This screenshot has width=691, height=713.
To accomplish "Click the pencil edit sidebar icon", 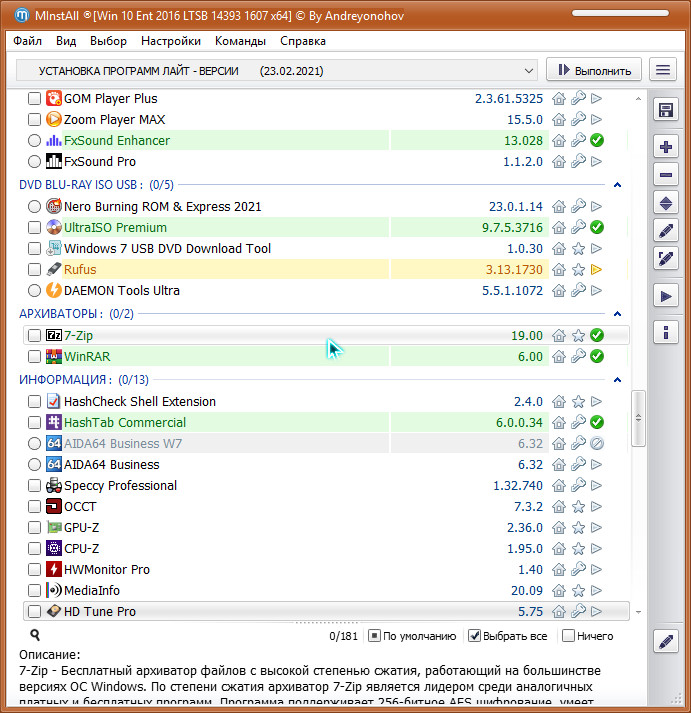I will [666, 231].
